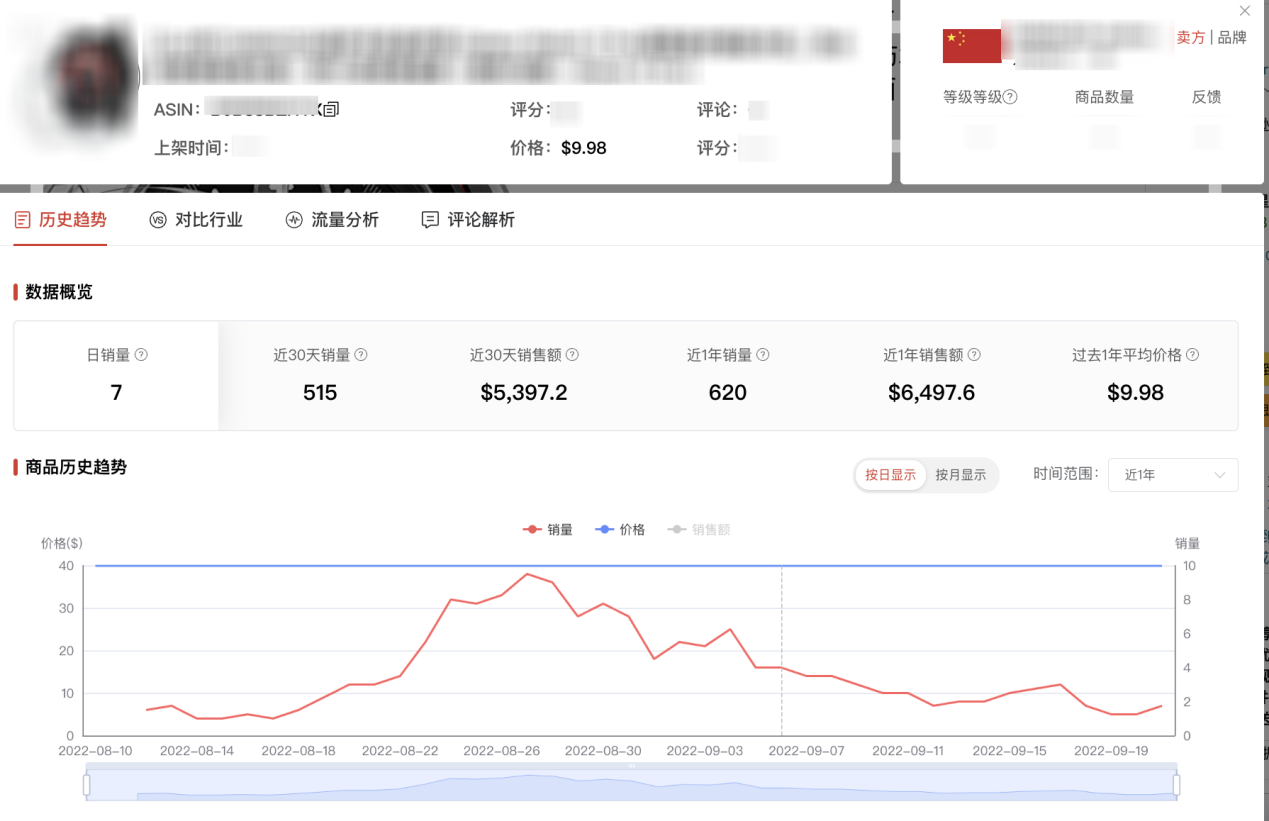Switch to 按月显示 view
1269x821 pixels.
[959, 475]
